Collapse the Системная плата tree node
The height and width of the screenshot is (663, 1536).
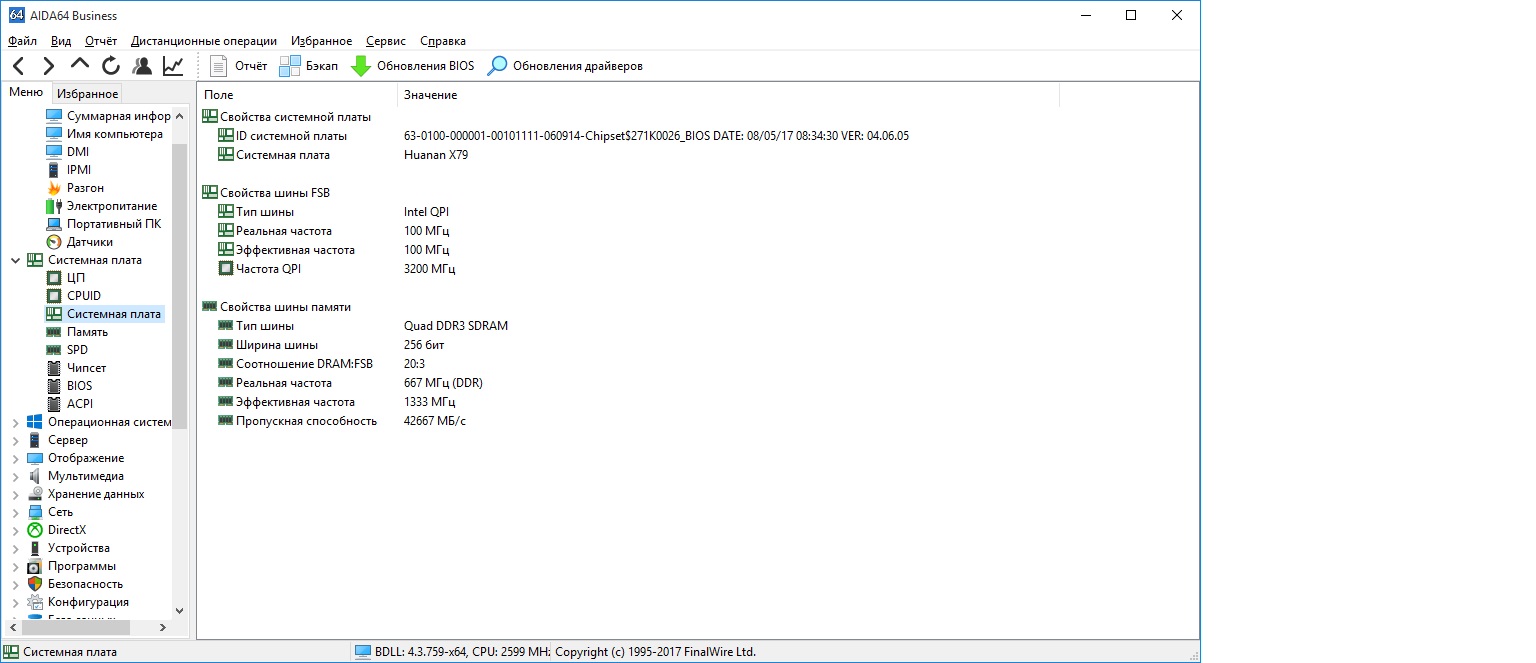tap(15, 260)
